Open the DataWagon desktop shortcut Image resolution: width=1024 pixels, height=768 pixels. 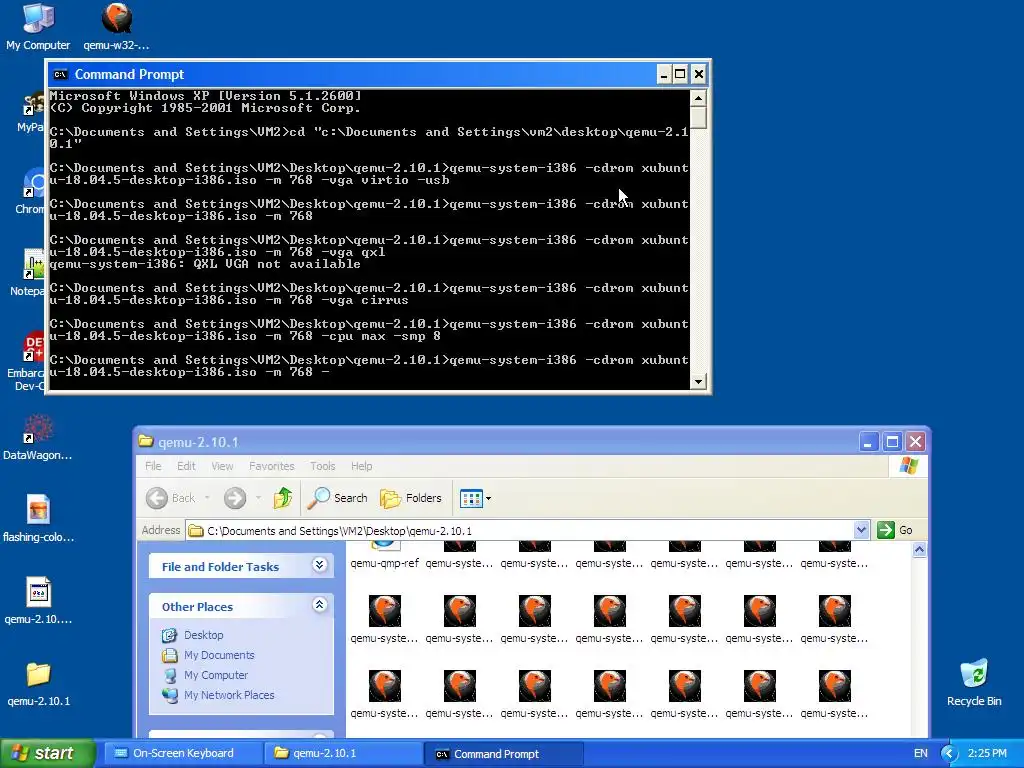[38, 436]
